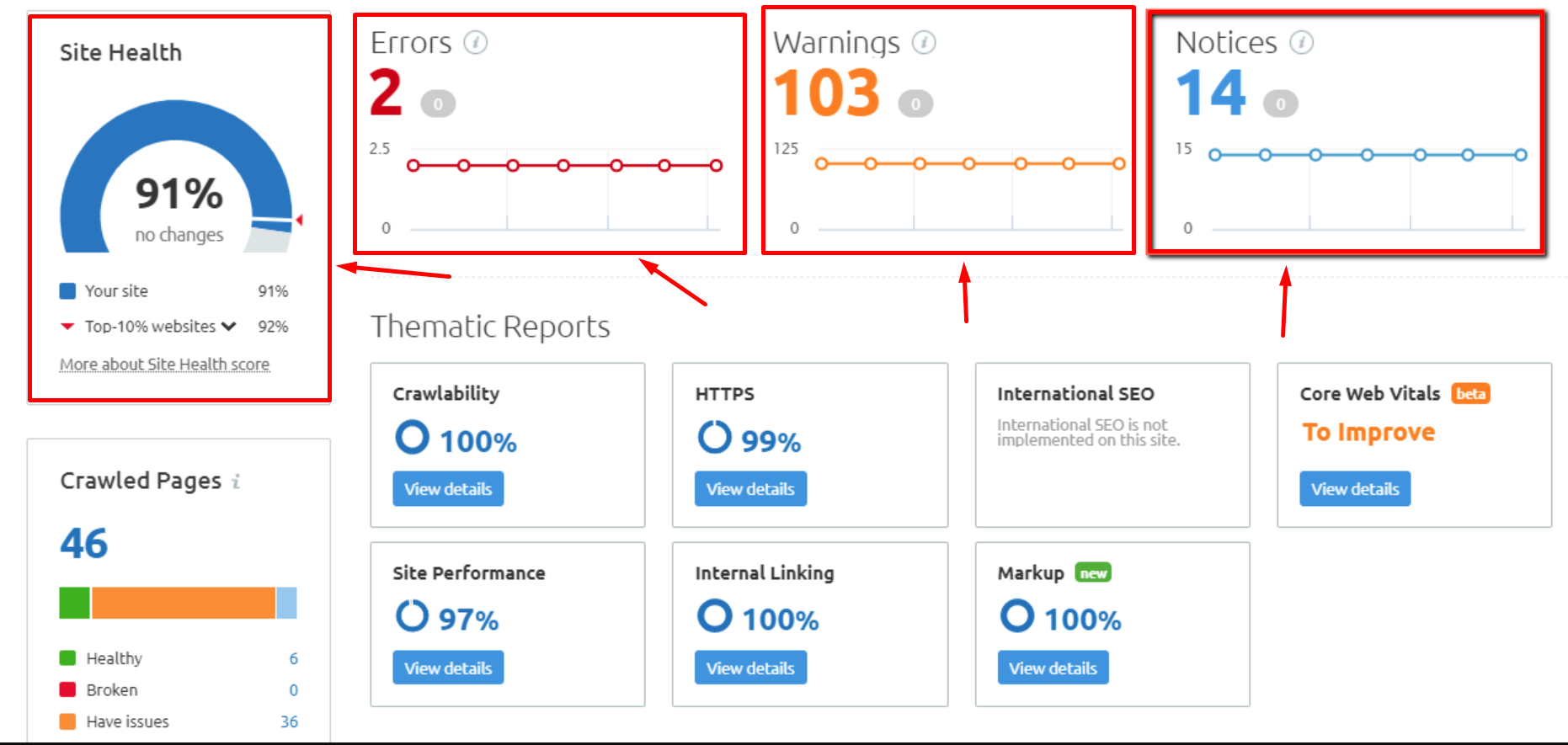
Task: Click the Healthy pages count 6
Action: 293,658
